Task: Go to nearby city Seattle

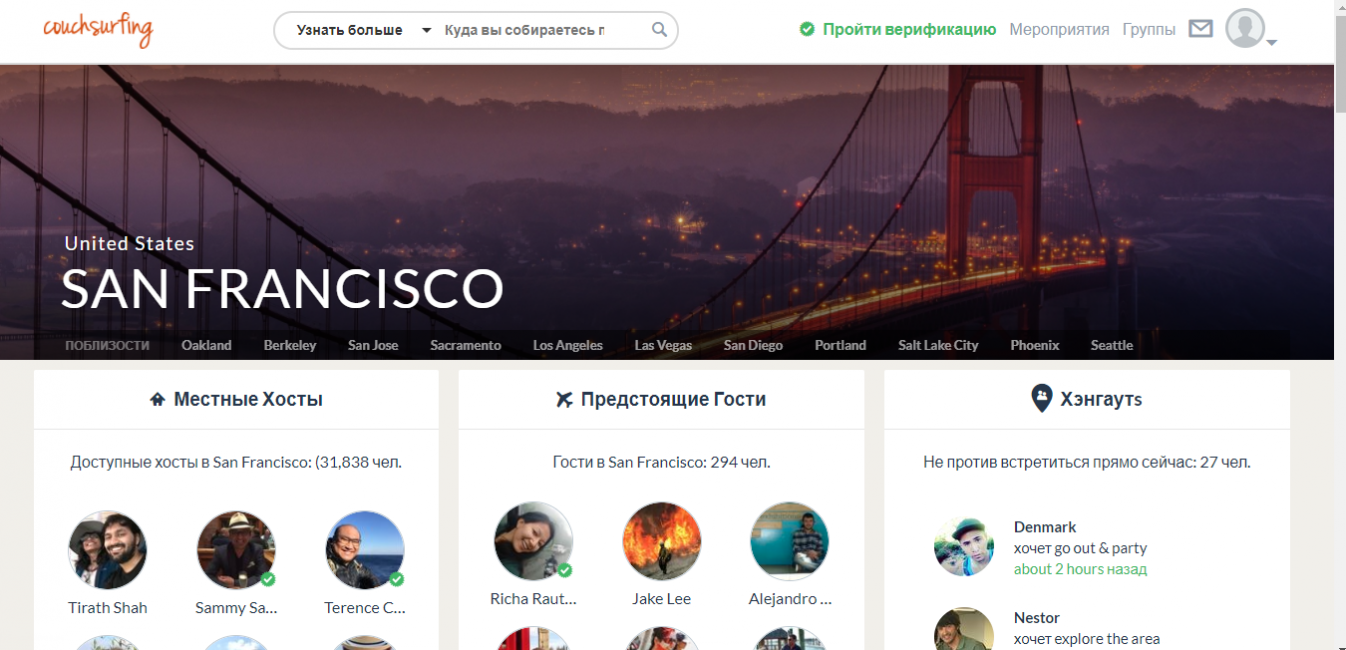Action: (x=1111, y=345)
